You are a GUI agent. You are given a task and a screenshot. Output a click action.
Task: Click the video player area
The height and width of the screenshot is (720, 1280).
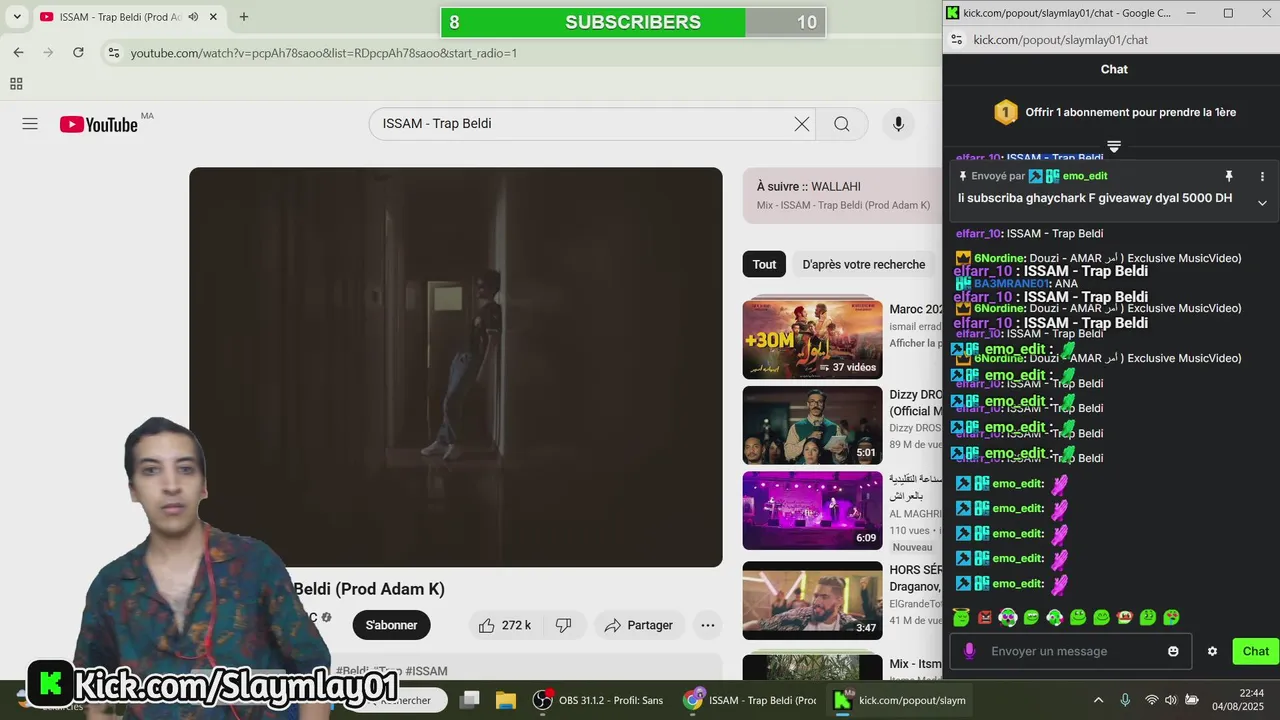pos(456,367)
